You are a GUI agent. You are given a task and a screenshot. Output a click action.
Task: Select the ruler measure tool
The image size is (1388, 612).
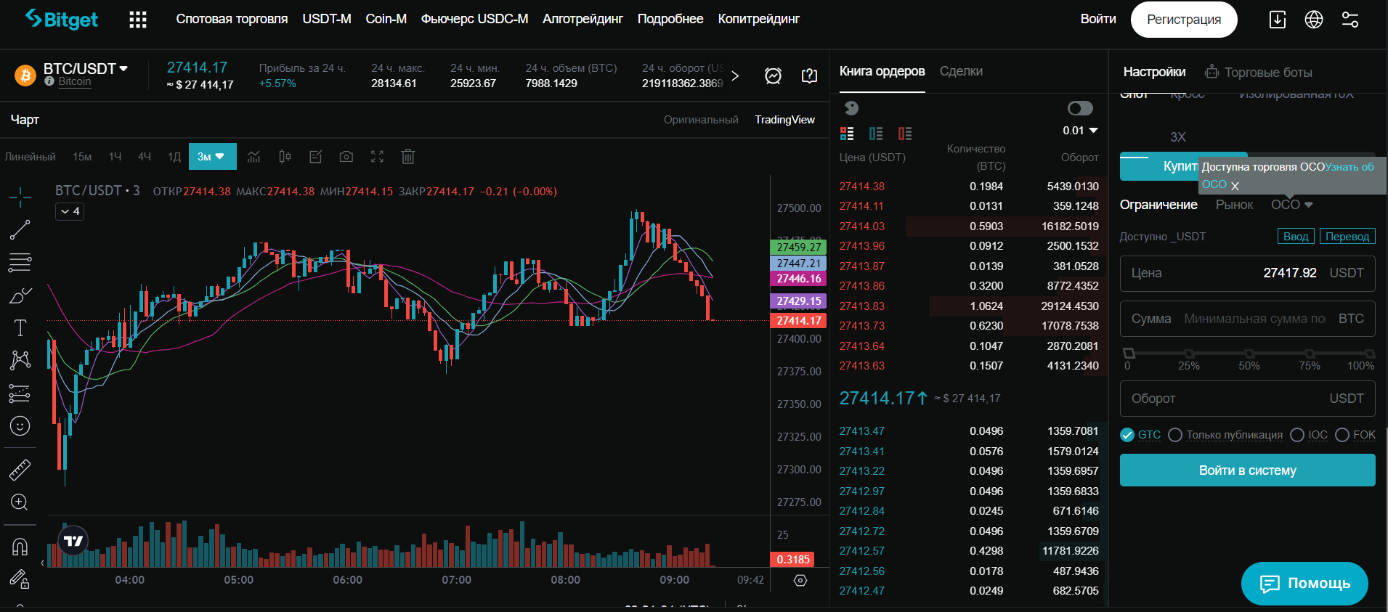point(19,469)
